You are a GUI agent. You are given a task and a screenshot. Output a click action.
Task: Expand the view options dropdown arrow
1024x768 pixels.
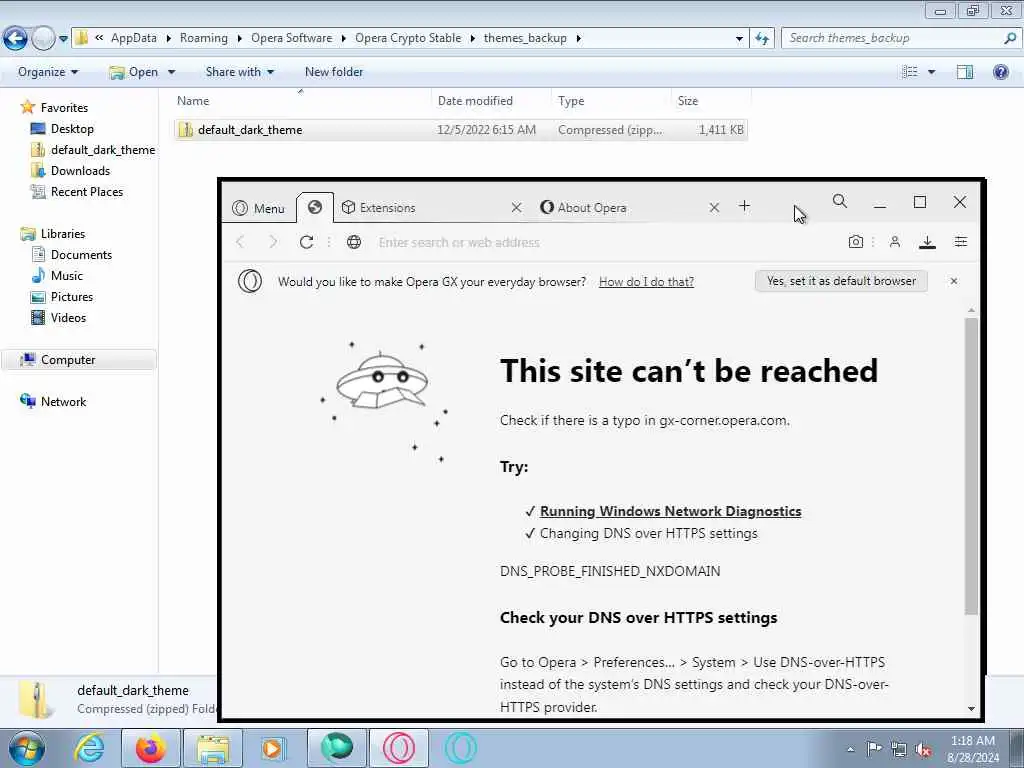point(931,72)
